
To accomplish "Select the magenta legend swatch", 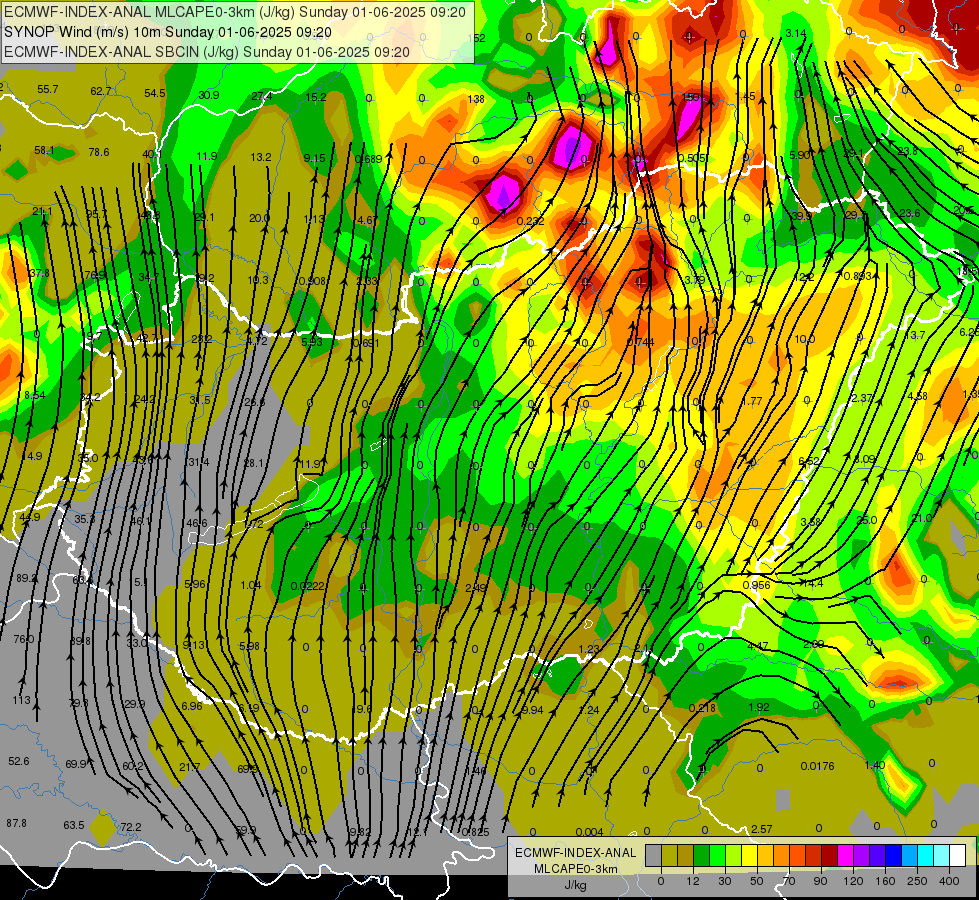I will point(845,856).
